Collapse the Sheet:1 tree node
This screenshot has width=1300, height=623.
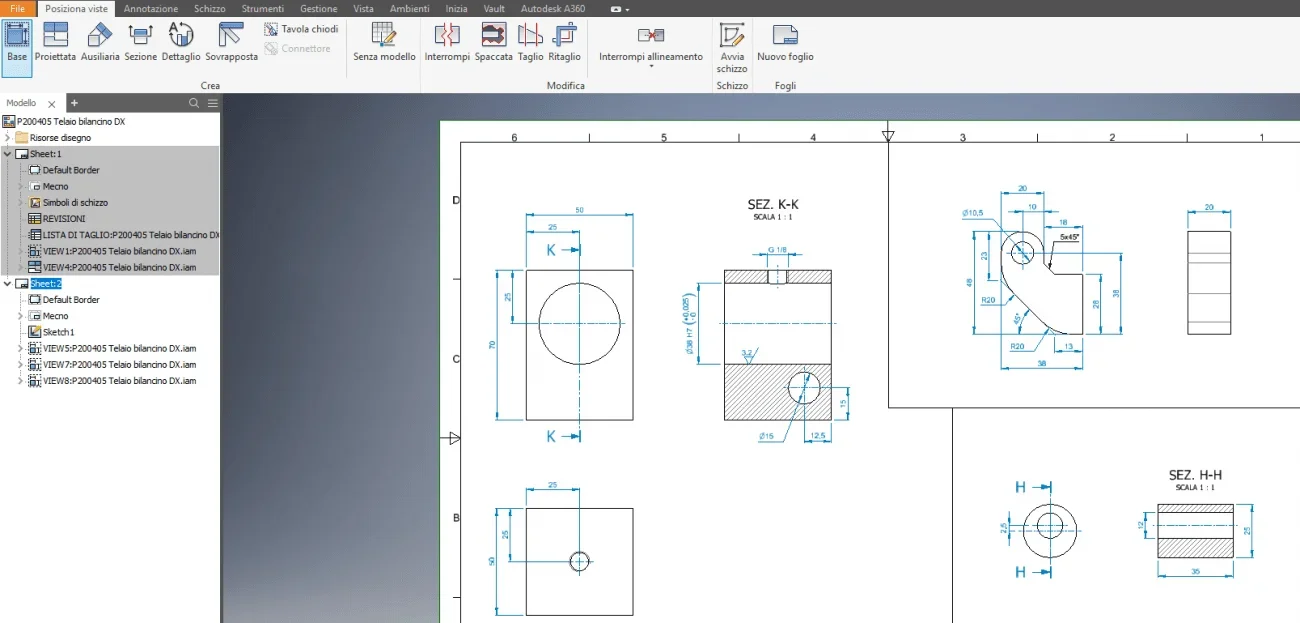(8, 154)
